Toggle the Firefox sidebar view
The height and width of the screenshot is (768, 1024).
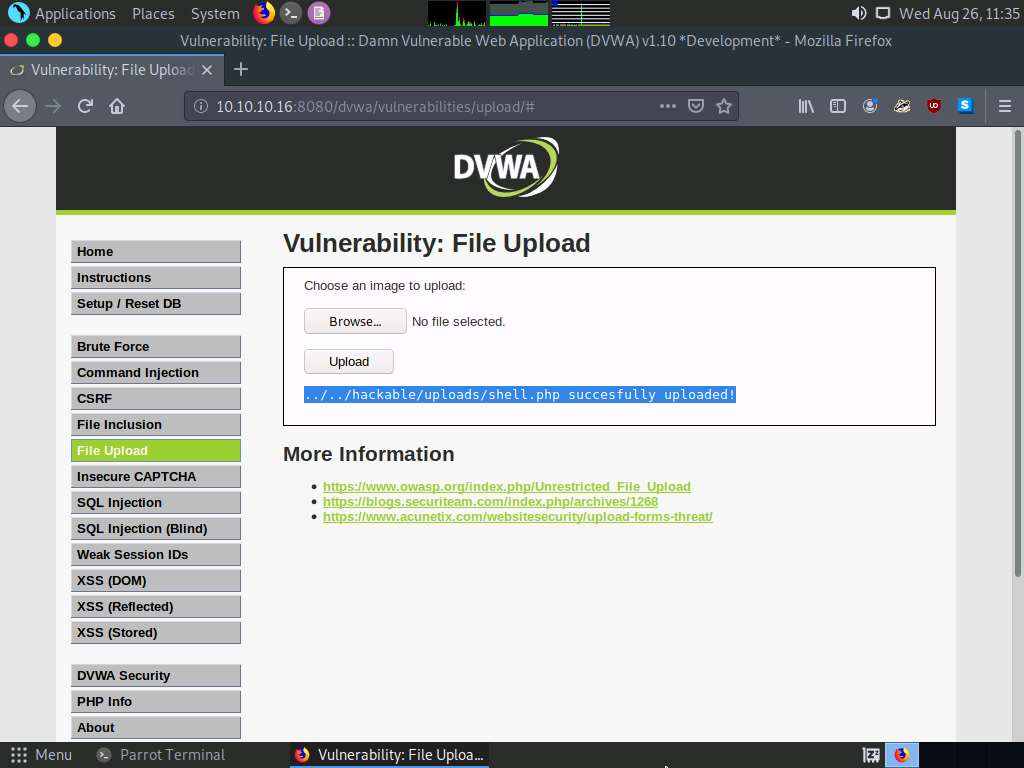[x=838, y=106]
